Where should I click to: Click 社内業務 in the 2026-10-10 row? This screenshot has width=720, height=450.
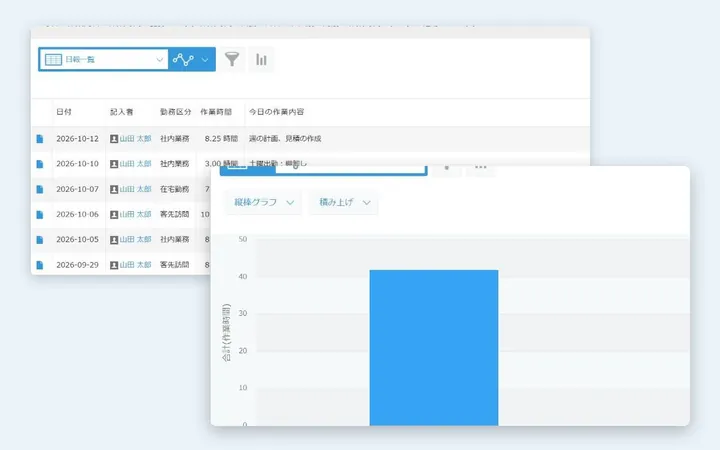(x=174, y=164)
